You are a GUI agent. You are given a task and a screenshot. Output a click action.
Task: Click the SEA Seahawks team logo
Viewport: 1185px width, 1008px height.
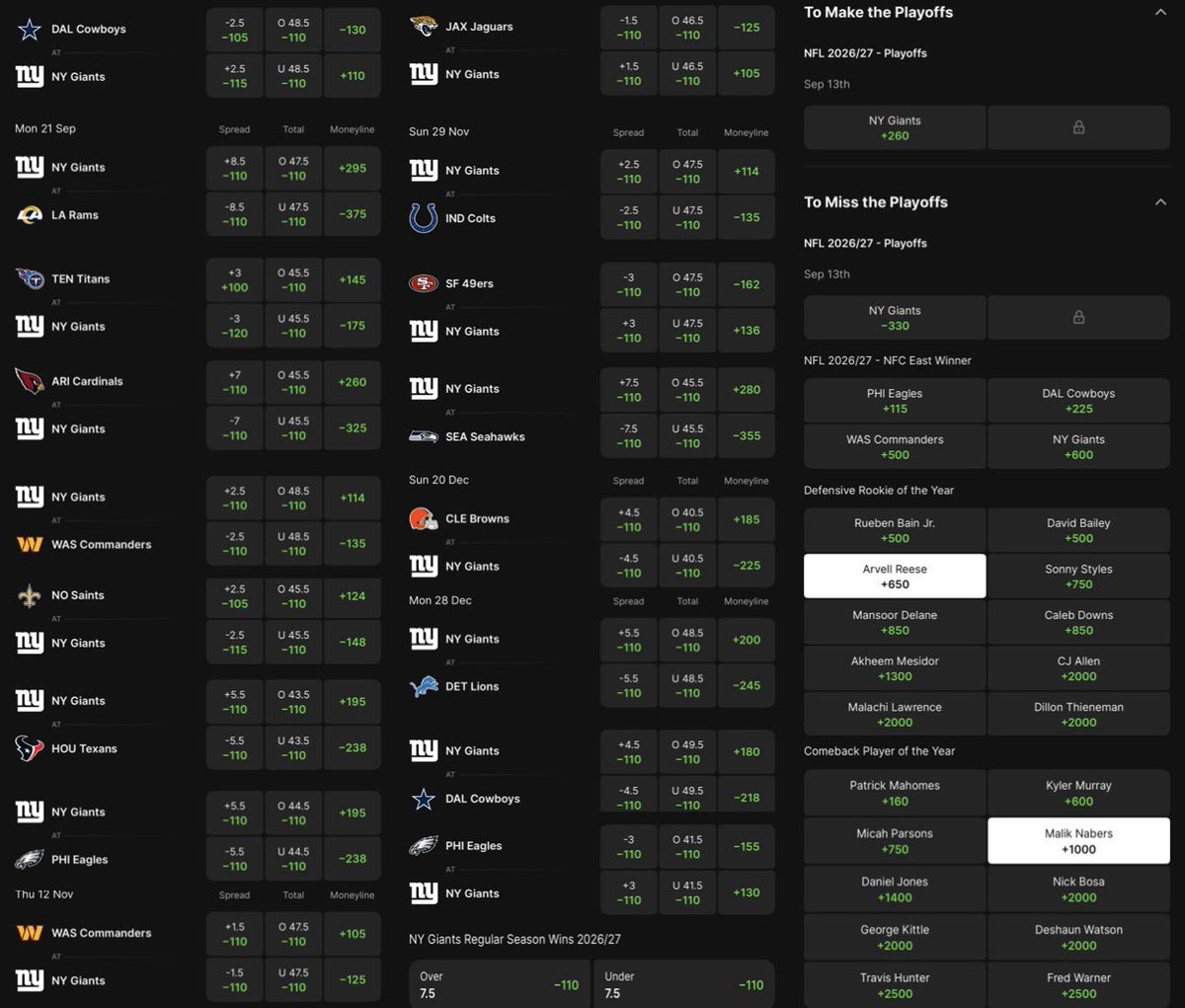[x=424, y=436]
